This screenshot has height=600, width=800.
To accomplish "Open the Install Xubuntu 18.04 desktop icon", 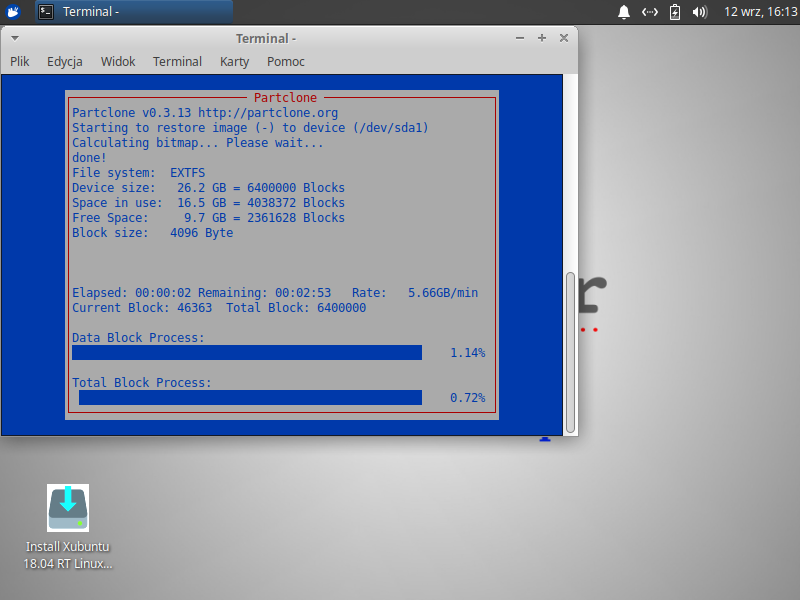I will (x=68, y=508).
